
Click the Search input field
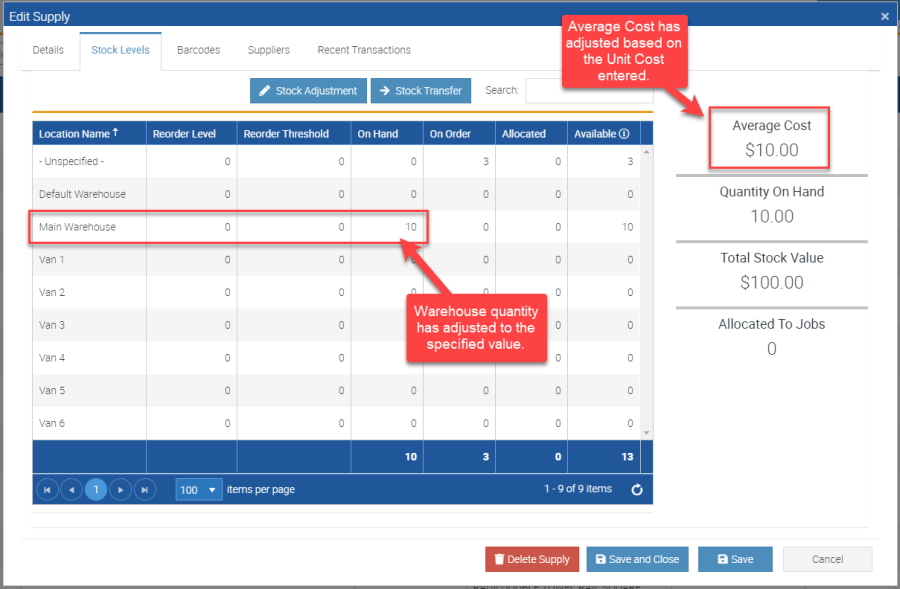588,91
